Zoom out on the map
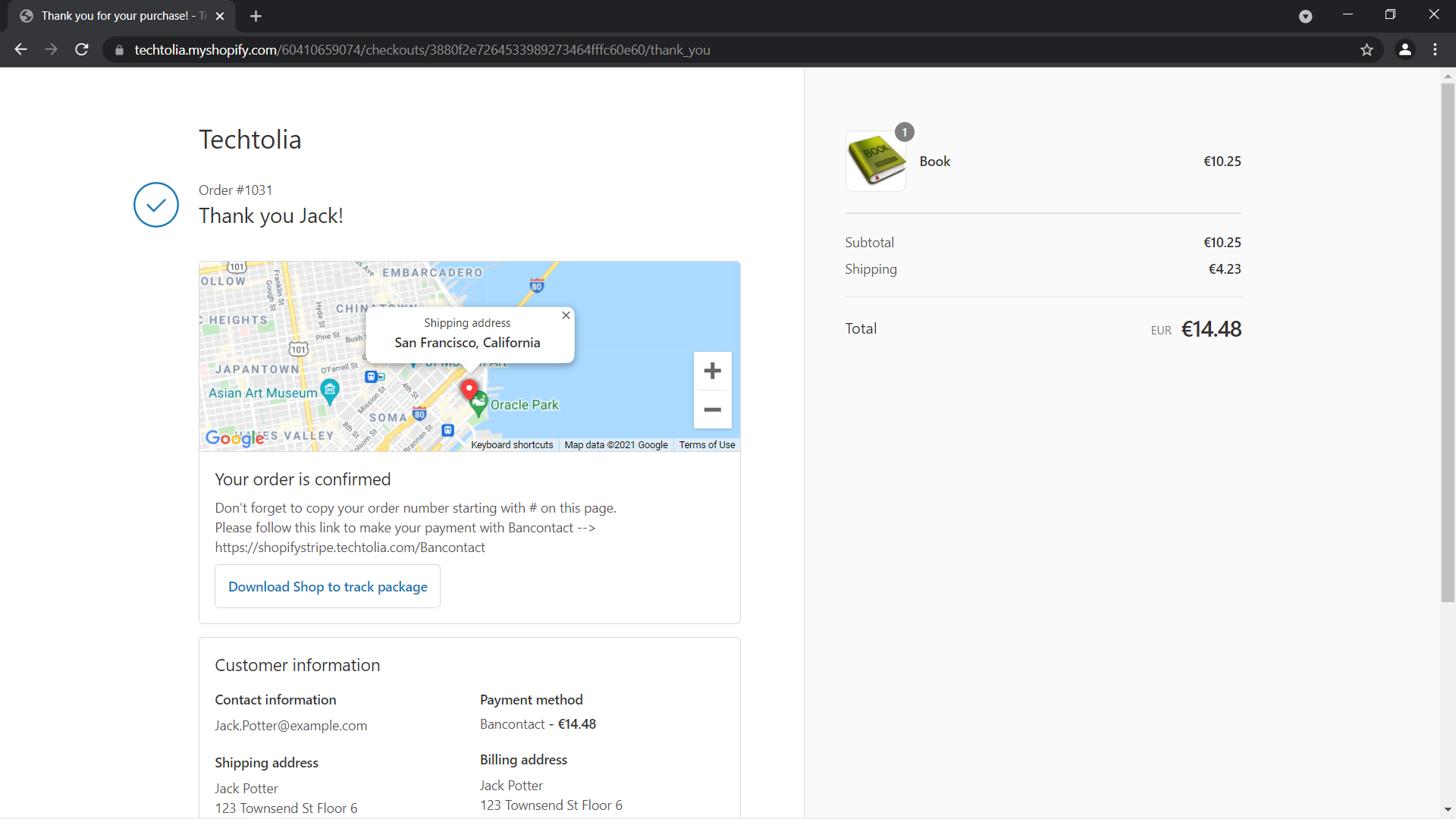 [712, 409]
